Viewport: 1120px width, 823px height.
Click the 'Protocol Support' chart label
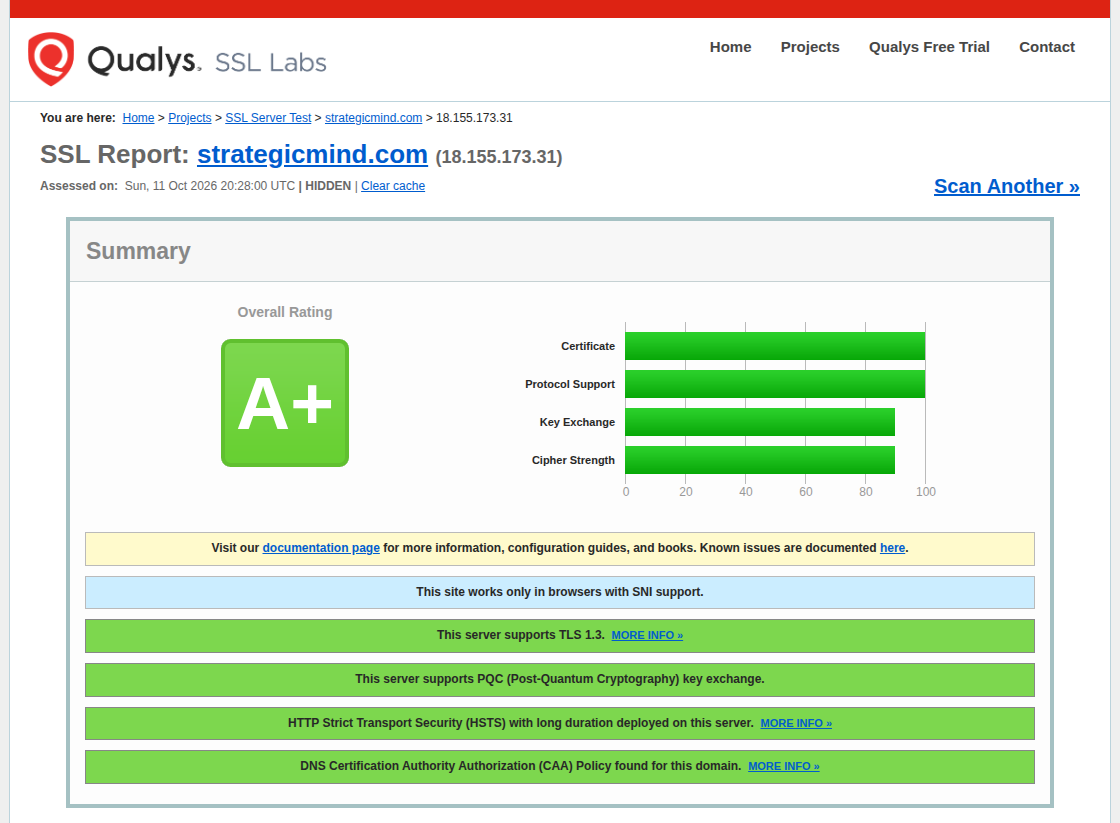click(x=570, y=384)
